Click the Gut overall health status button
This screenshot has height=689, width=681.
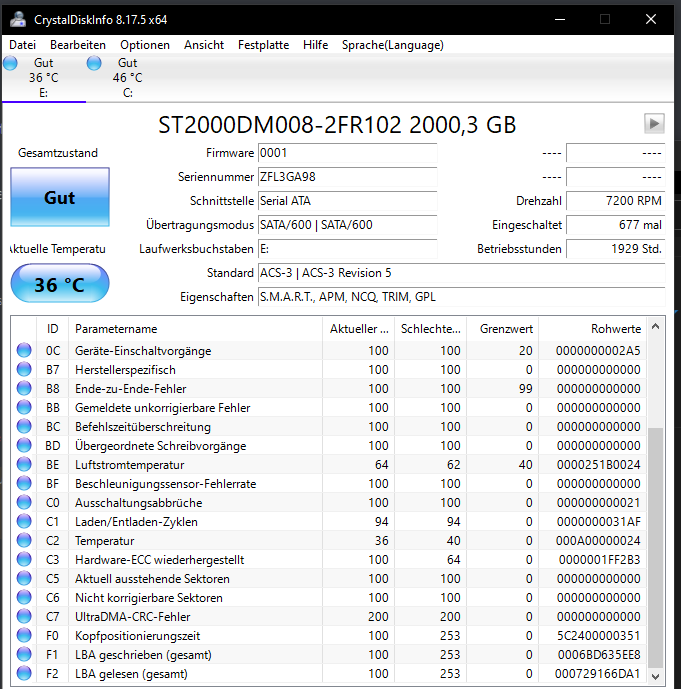[60, 197]
